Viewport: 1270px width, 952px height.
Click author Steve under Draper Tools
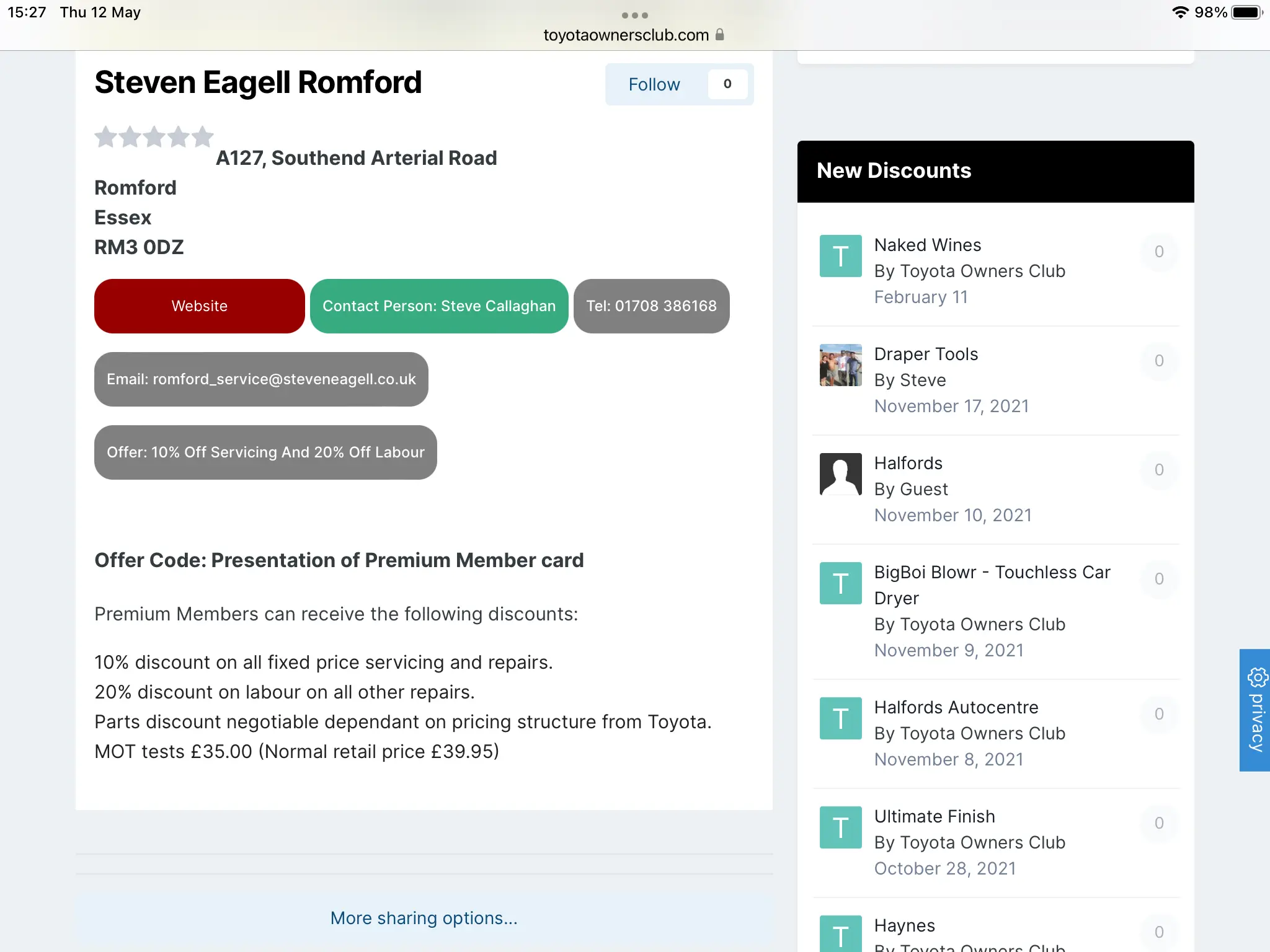tap(923, 380)
